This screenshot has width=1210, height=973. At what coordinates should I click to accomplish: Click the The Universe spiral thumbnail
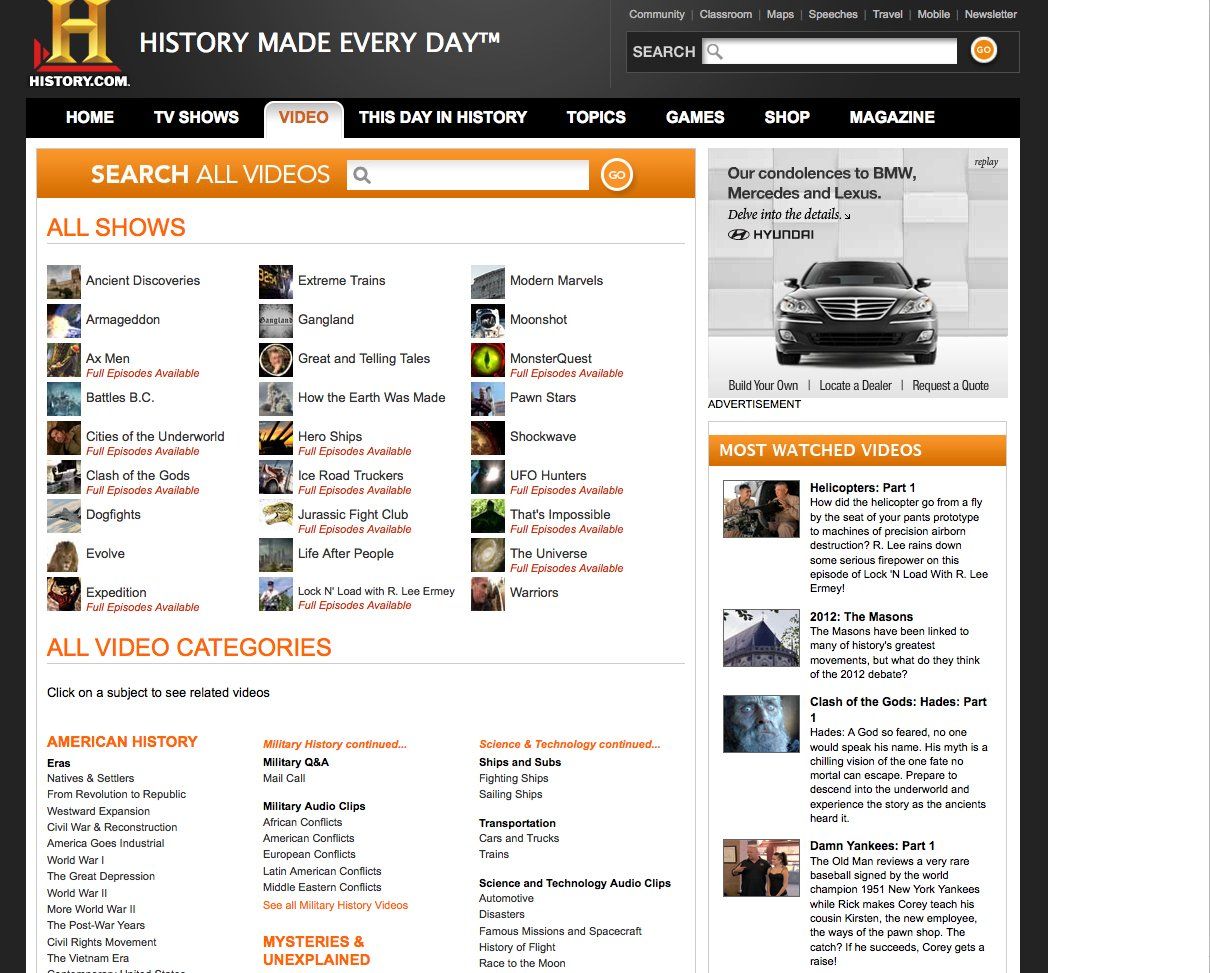[488, 555]
